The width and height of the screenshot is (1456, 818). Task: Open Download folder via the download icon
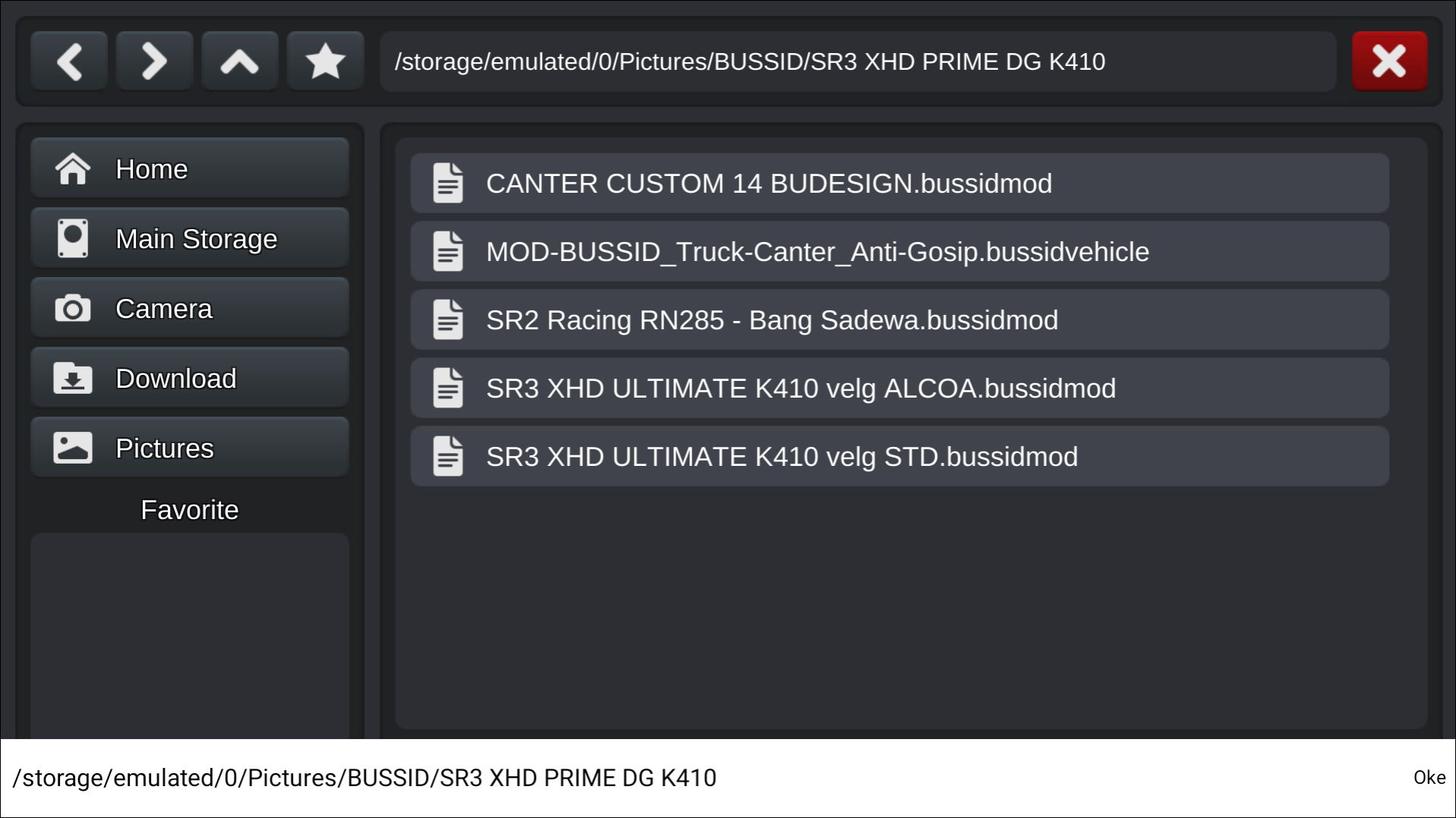71,377
